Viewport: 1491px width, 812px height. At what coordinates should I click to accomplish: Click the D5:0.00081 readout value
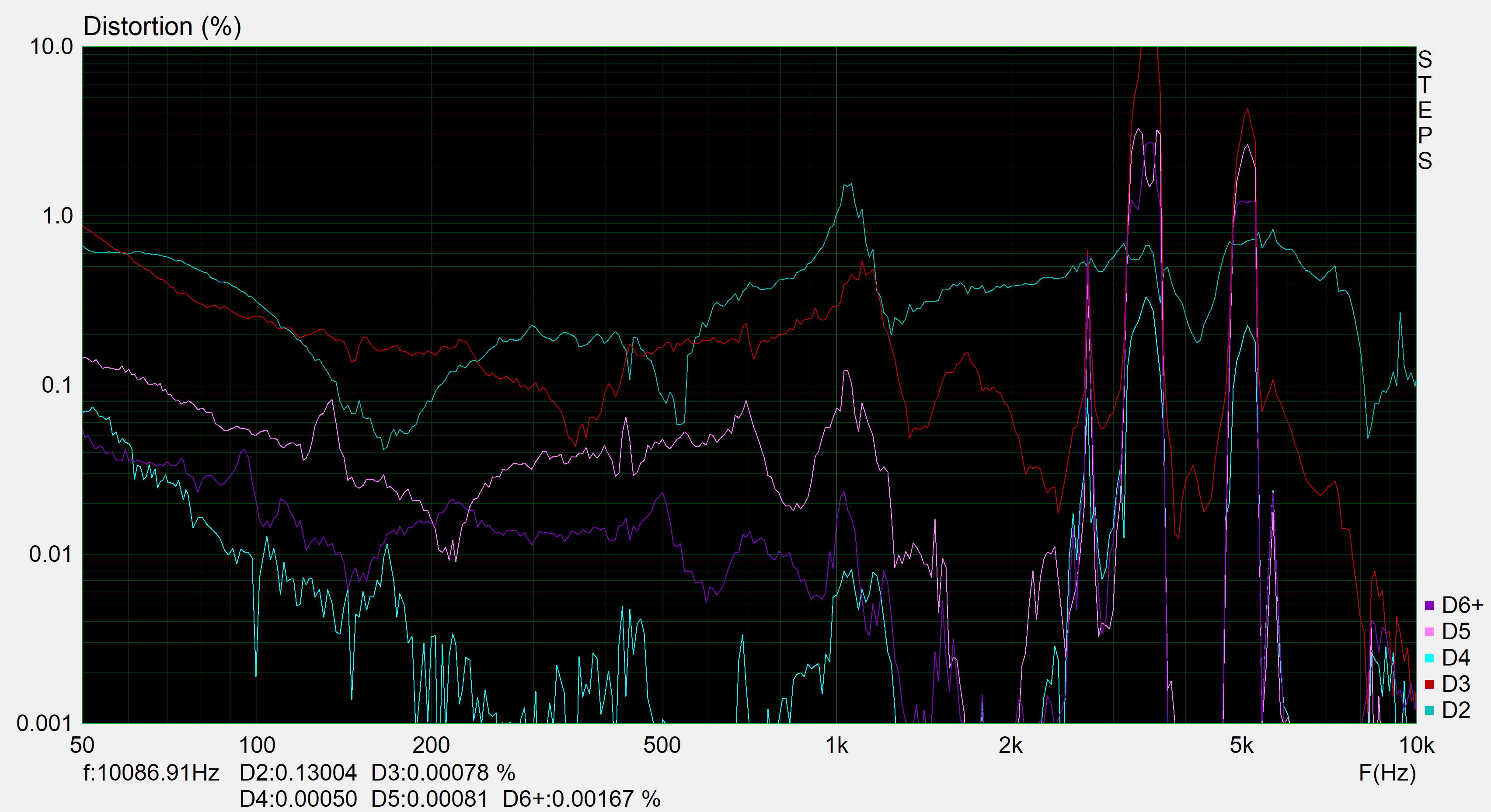point(429,799)
